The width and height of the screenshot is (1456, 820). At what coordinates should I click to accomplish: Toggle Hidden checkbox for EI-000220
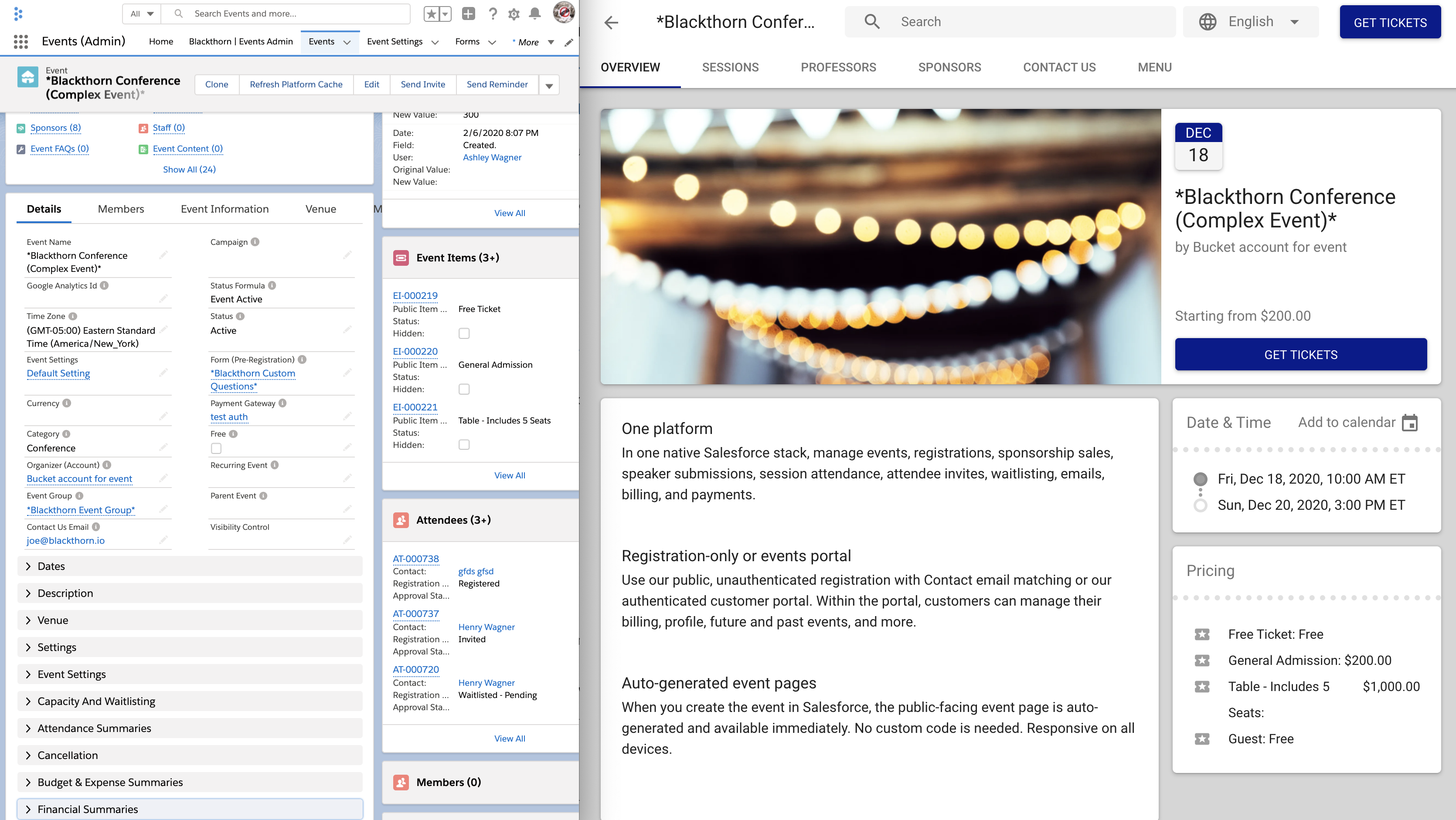pyautogui.click(x=464, y=390)
